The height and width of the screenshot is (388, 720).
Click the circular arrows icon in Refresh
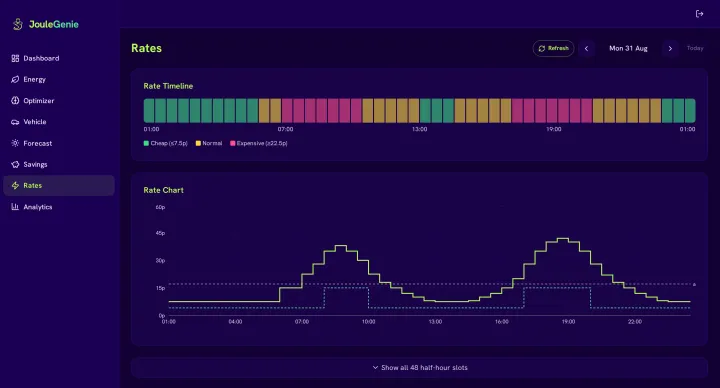click(x=542, y=48)
